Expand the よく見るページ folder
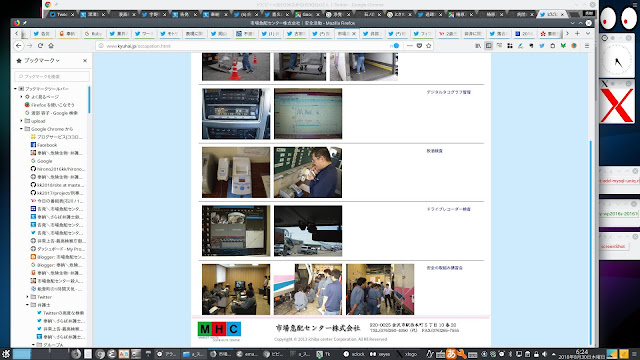640x360 pixels. click(22, 97)
